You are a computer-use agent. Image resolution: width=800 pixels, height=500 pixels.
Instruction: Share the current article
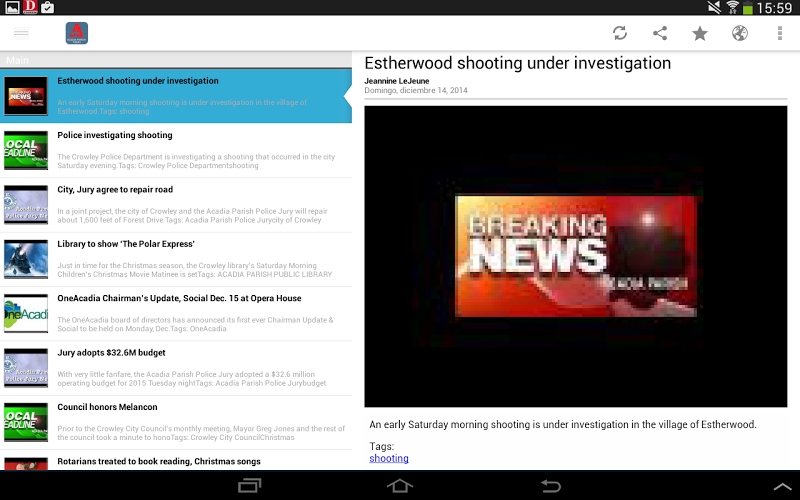(x=660, y=33)
